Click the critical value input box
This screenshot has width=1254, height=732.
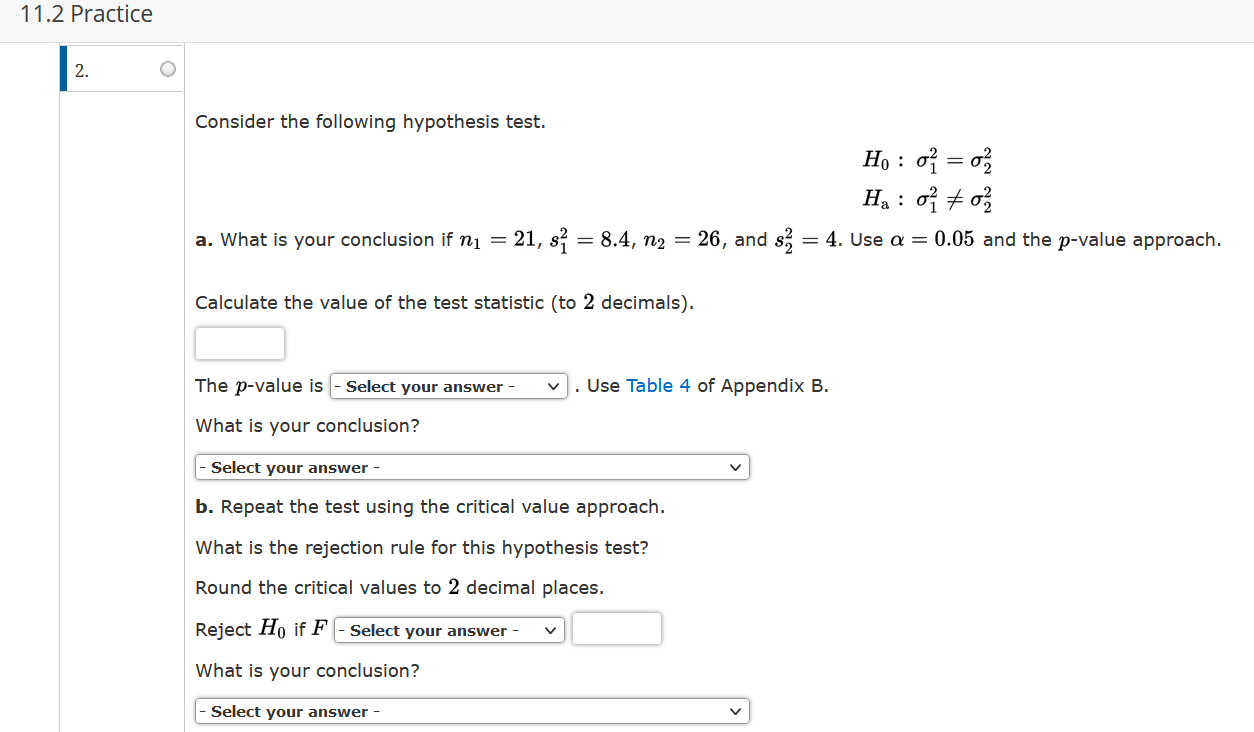(616, 628)
